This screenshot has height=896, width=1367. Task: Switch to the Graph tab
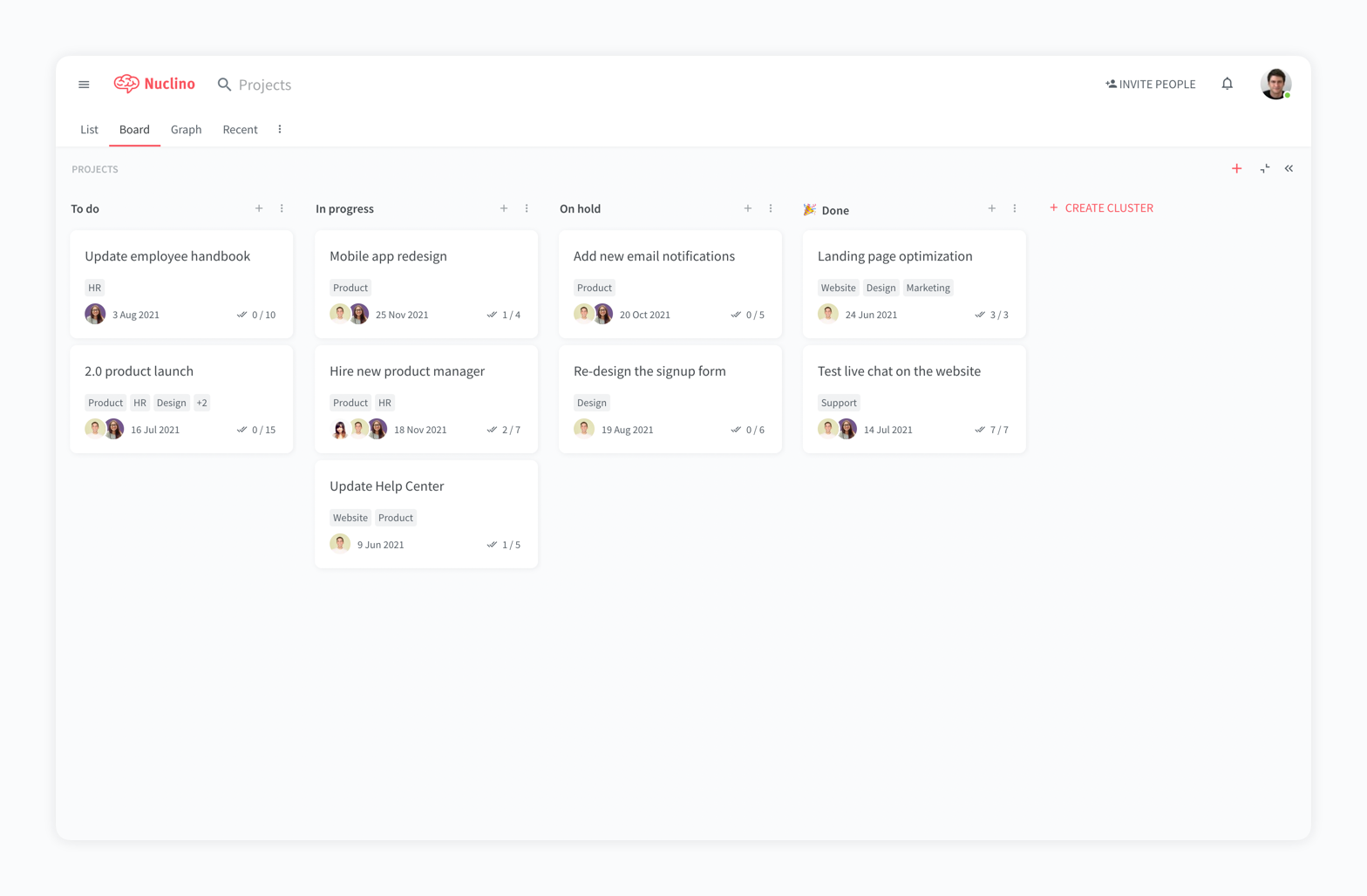click(186, 129)
